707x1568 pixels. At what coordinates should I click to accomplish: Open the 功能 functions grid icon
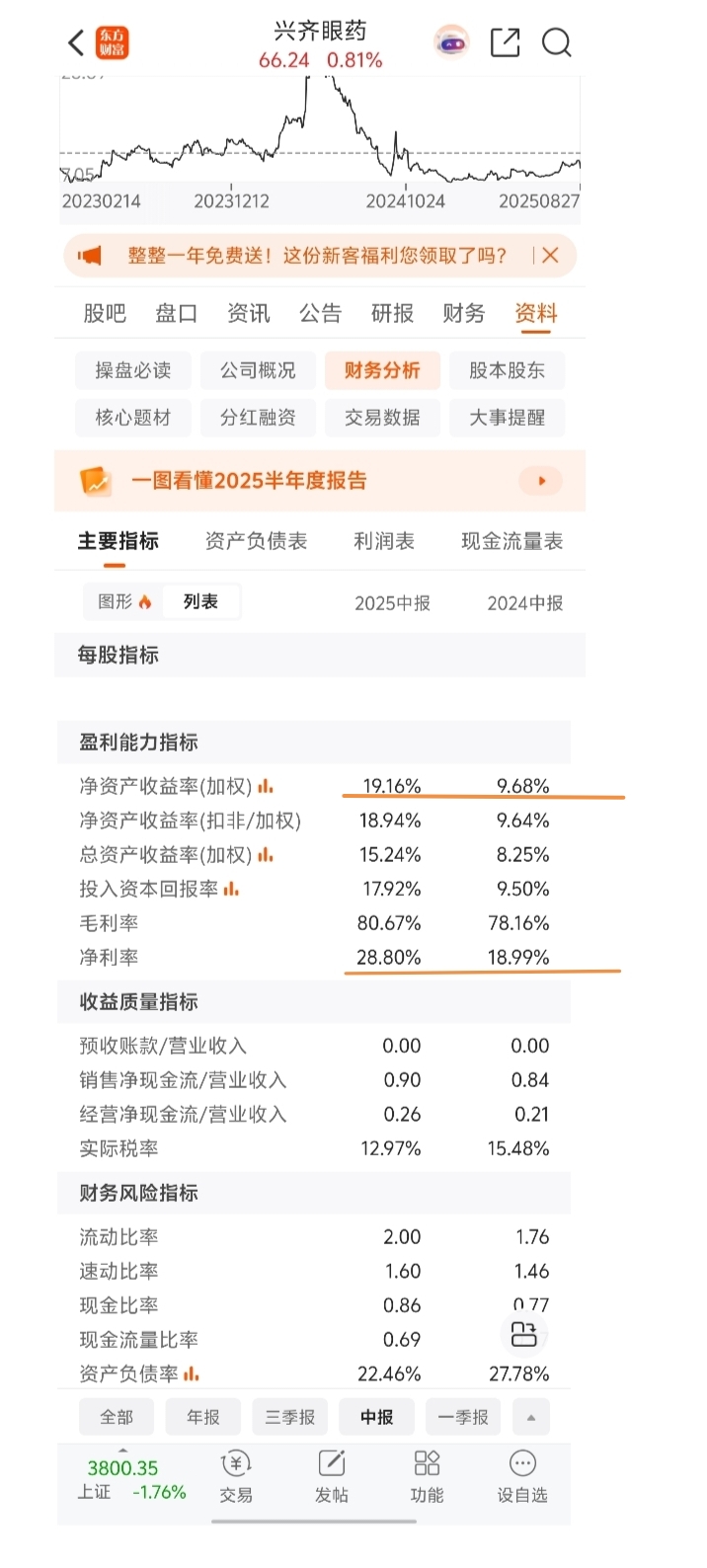coord(427,1463)
